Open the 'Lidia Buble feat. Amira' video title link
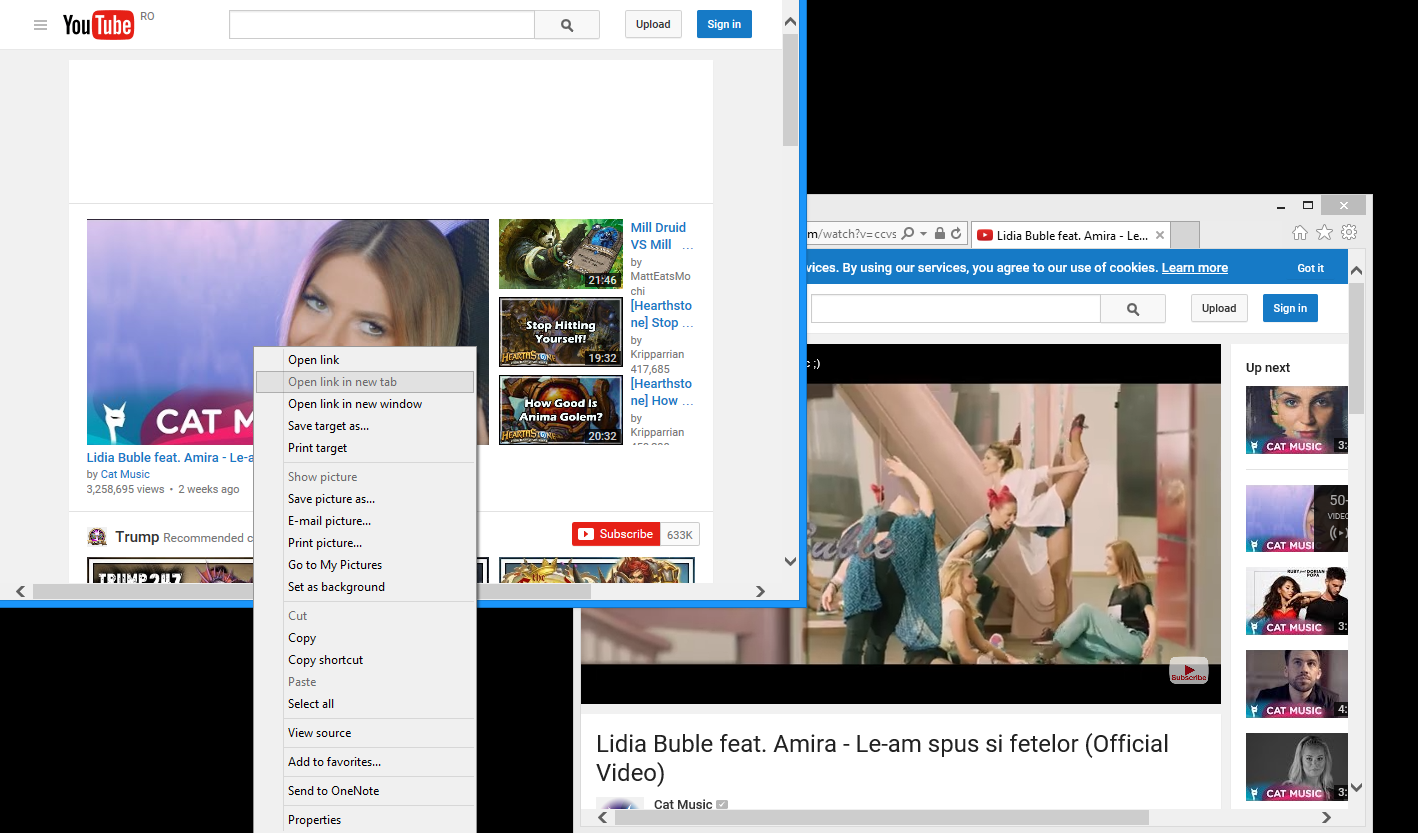Screen dimensions: 1418x833 [170, 458]
